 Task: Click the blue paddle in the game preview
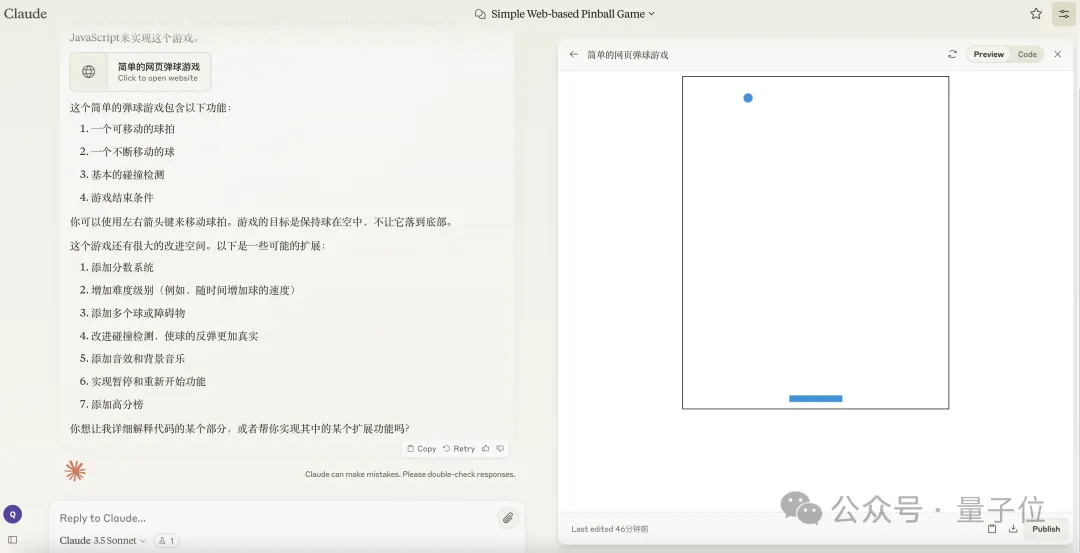pos(815,398)
